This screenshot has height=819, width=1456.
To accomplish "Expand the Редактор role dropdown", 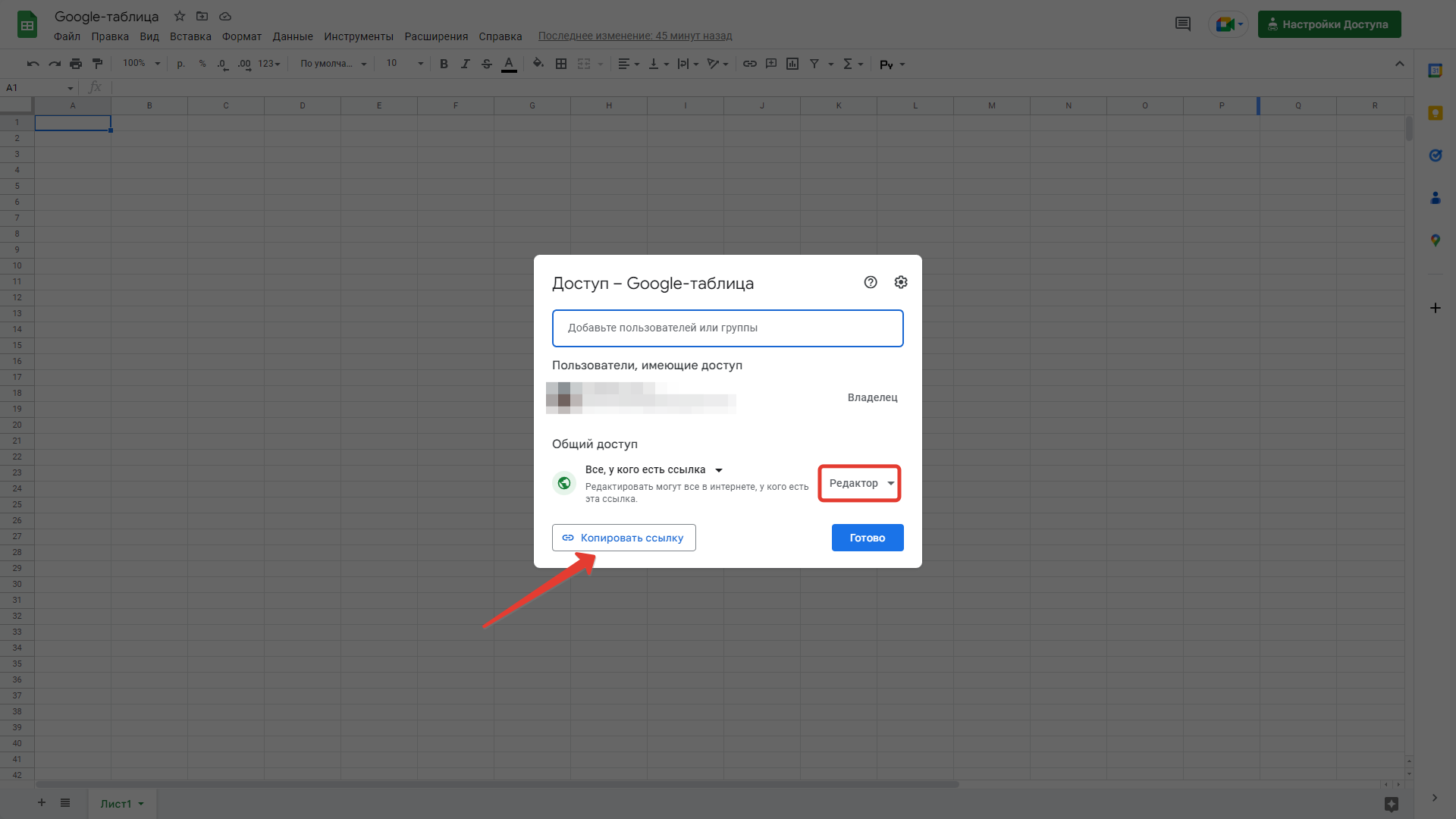I will coord(860,483).
